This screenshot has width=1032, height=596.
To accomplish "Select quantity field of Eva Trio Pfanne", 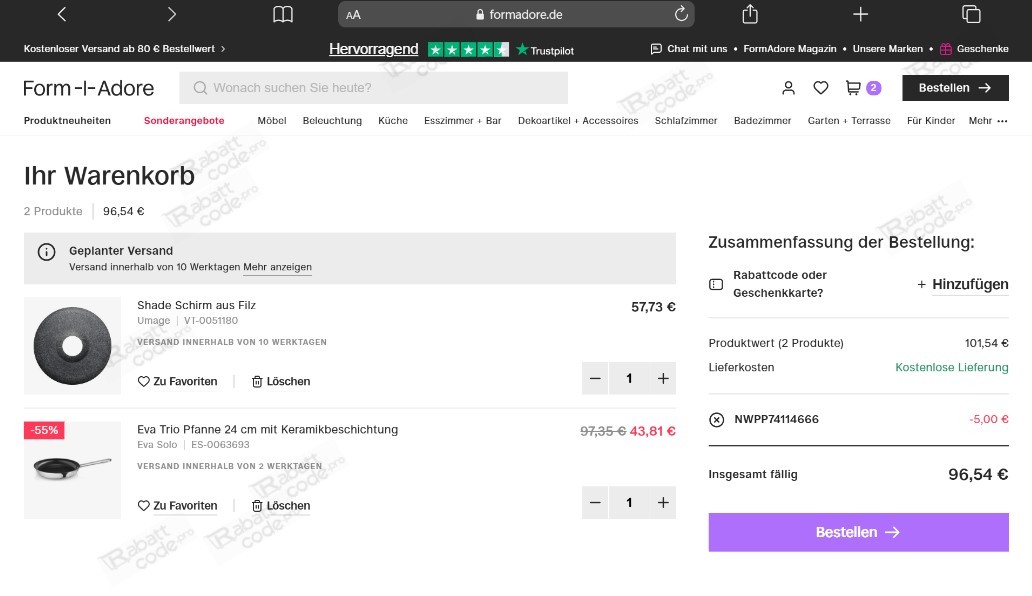I will [x=629, y=503].
